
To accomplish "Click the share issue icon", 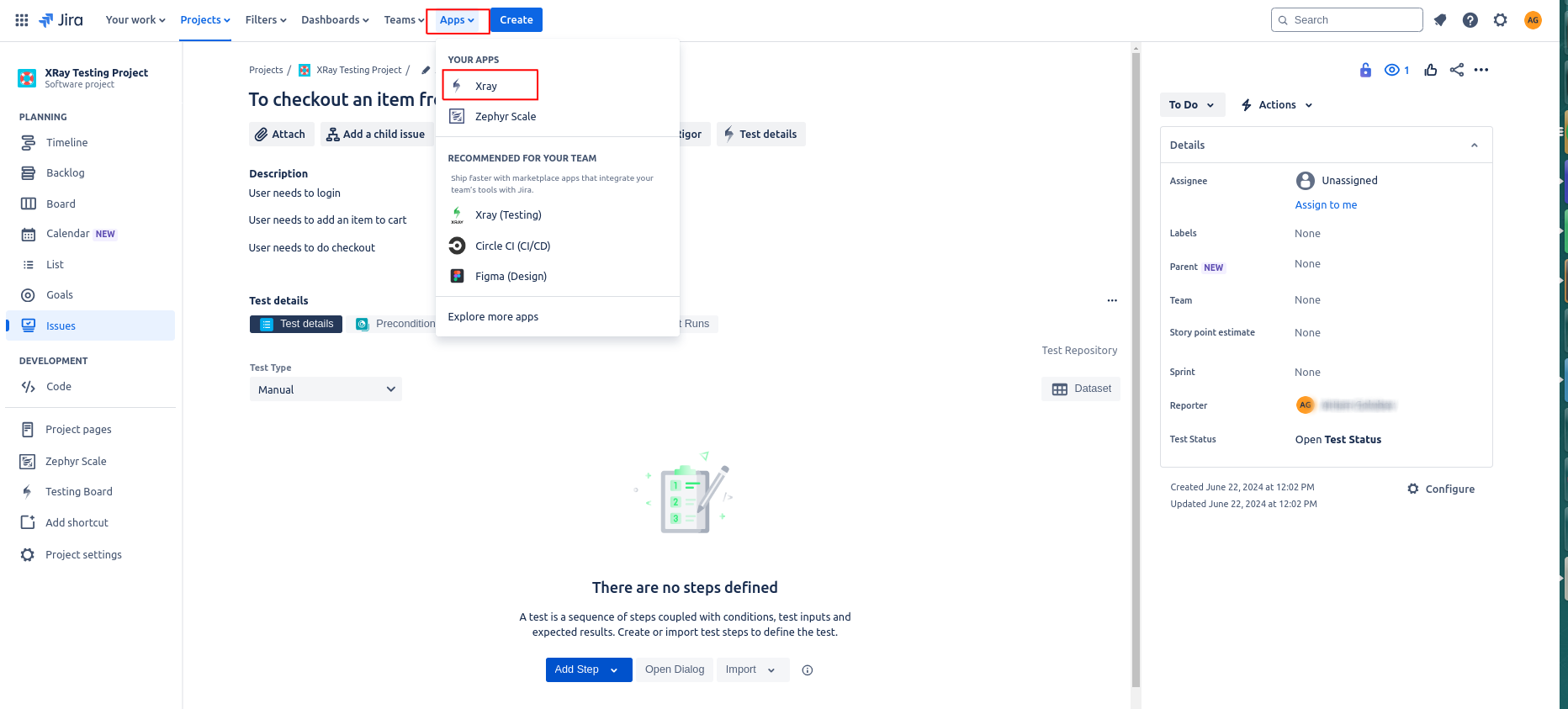I will 1456,70.
